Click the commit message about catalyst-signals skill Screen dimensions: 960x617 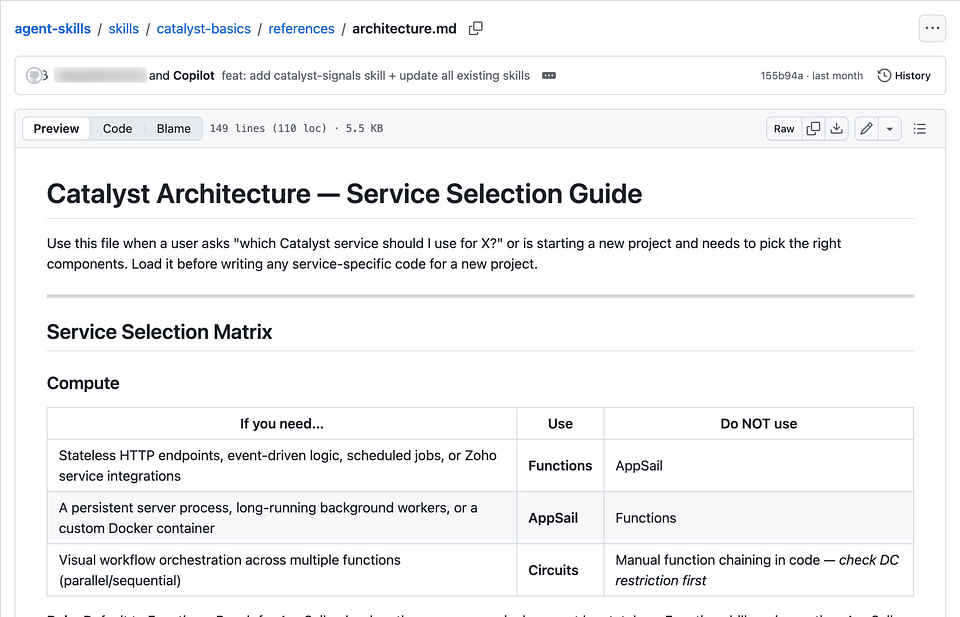pyautogui.click(x=375, y=75)
